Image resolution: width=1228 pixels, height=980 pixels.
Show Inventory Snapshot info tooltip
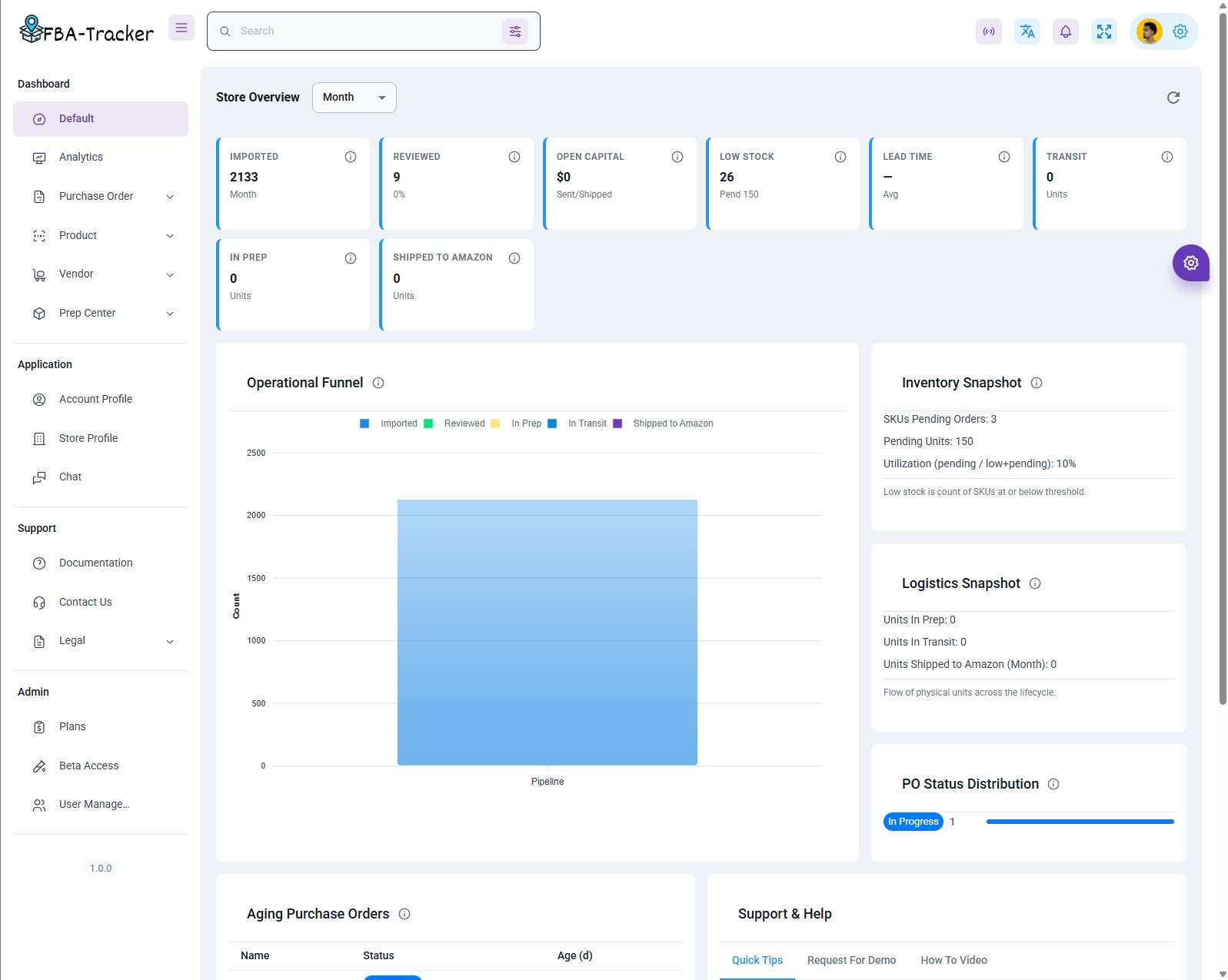[x=1037, y=383]
